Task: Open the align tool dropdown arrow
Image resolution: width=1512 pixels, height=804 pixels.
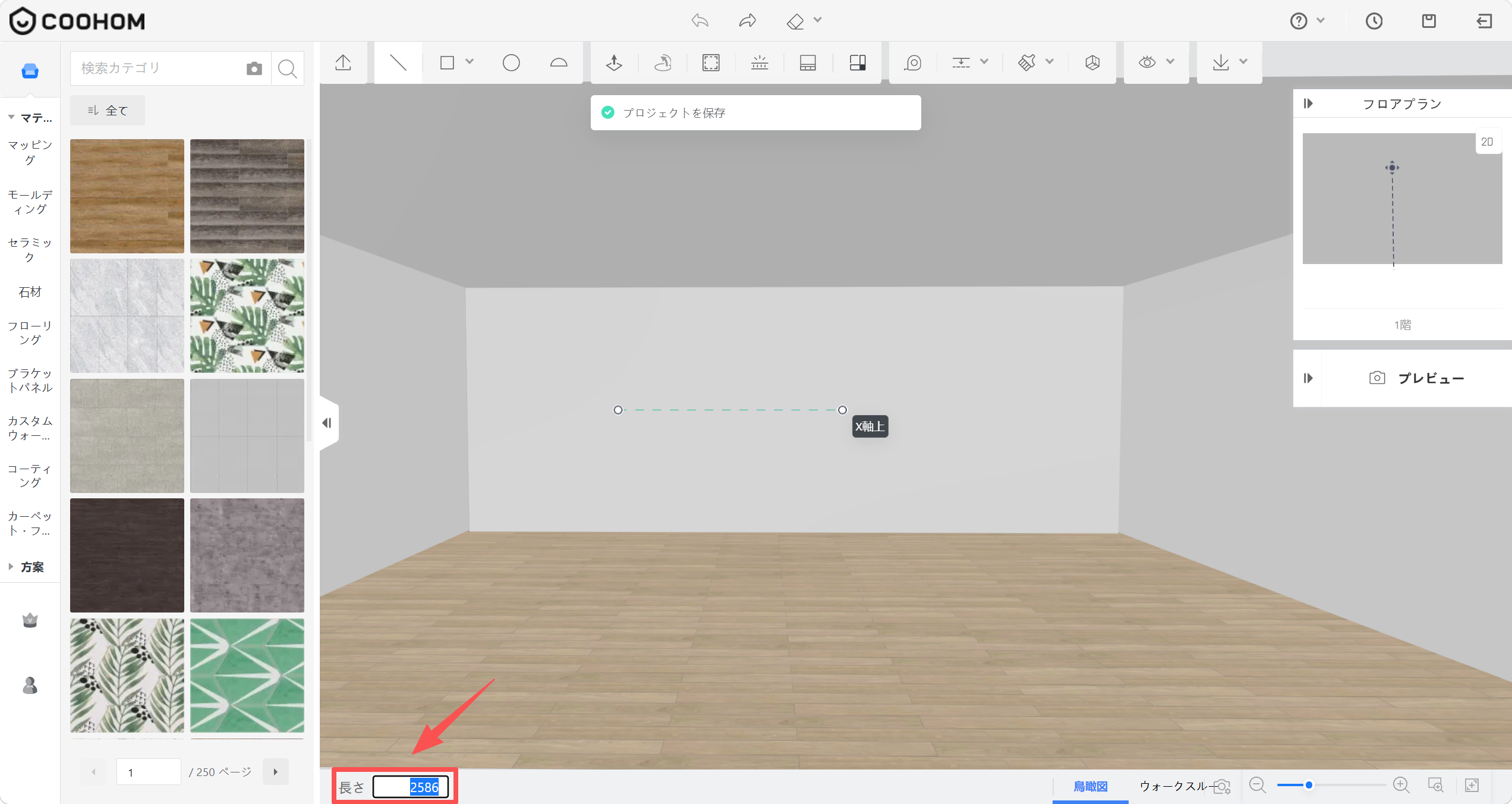Action: click(984, 61)
